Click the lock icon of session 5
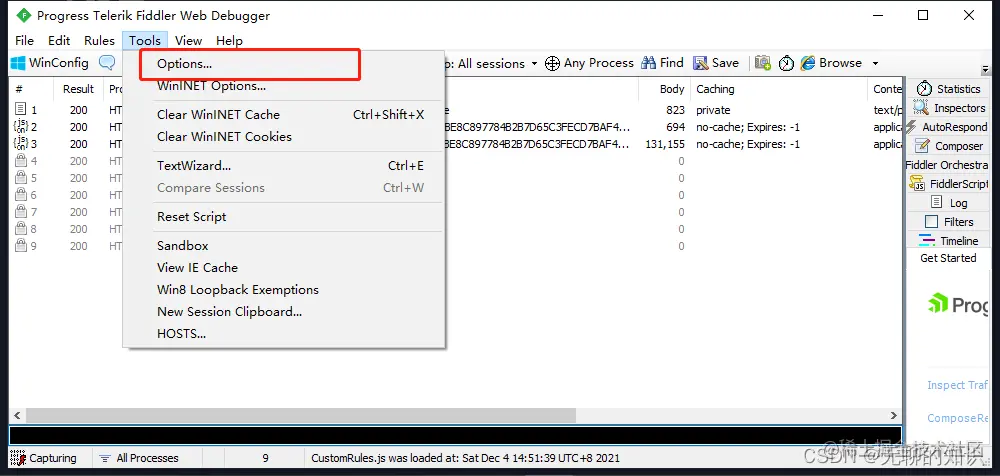The height and width of the screenshot is (476, 1000). click(20, 177)
